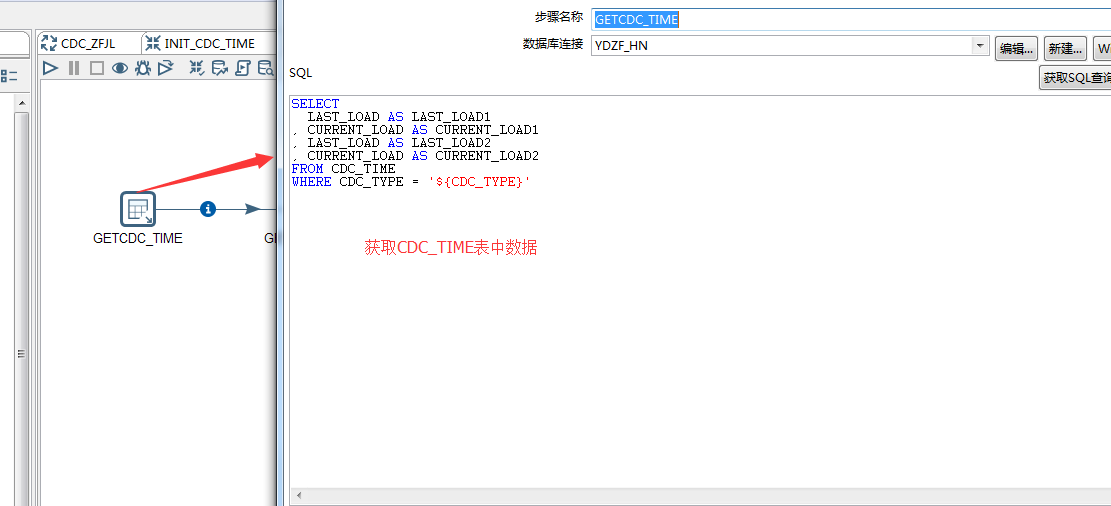Switch to the INIT_CDC_TIME tab
The height and width of the screenshot is (506, 1111).
(209, 43)
